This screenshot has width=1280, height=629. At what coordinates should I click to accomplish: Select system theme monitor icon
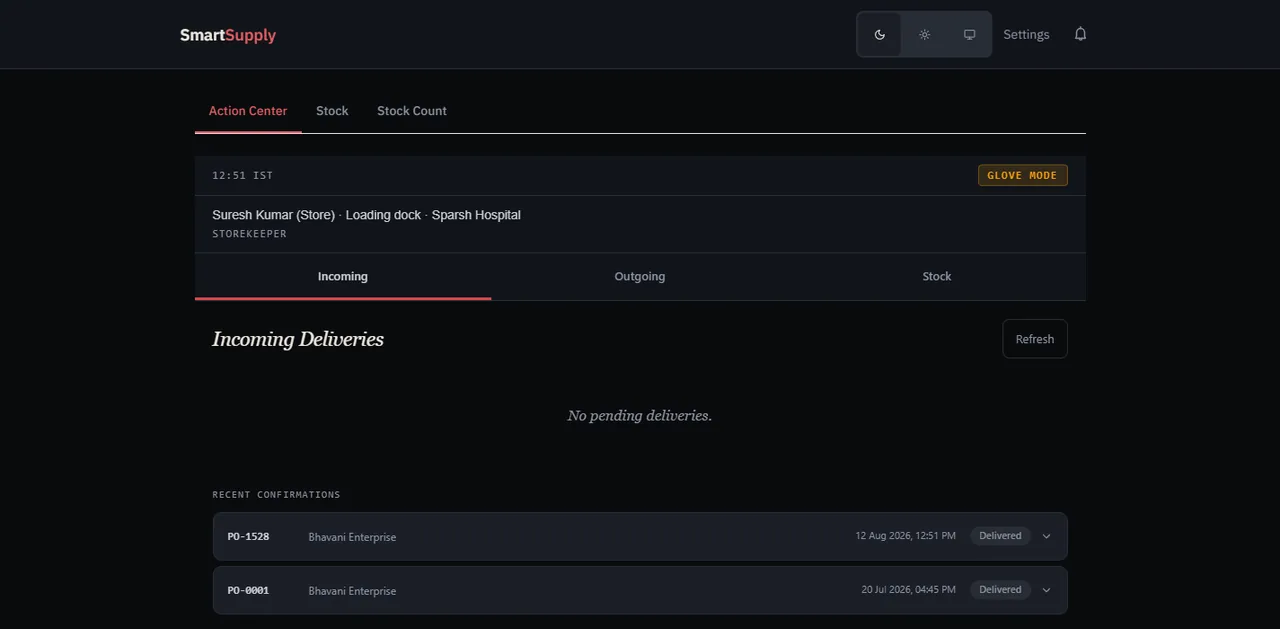[969, 34]
